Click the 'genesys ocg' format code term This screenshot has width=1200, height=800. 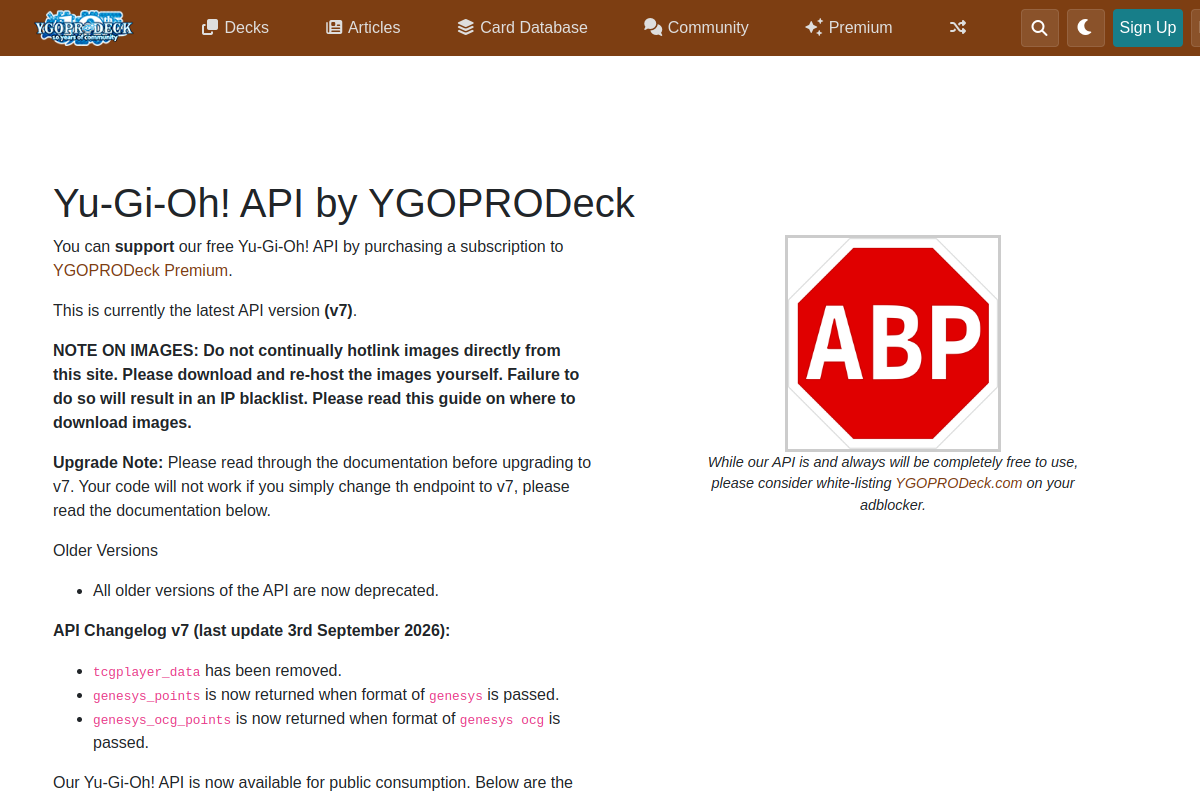point(502,719)
